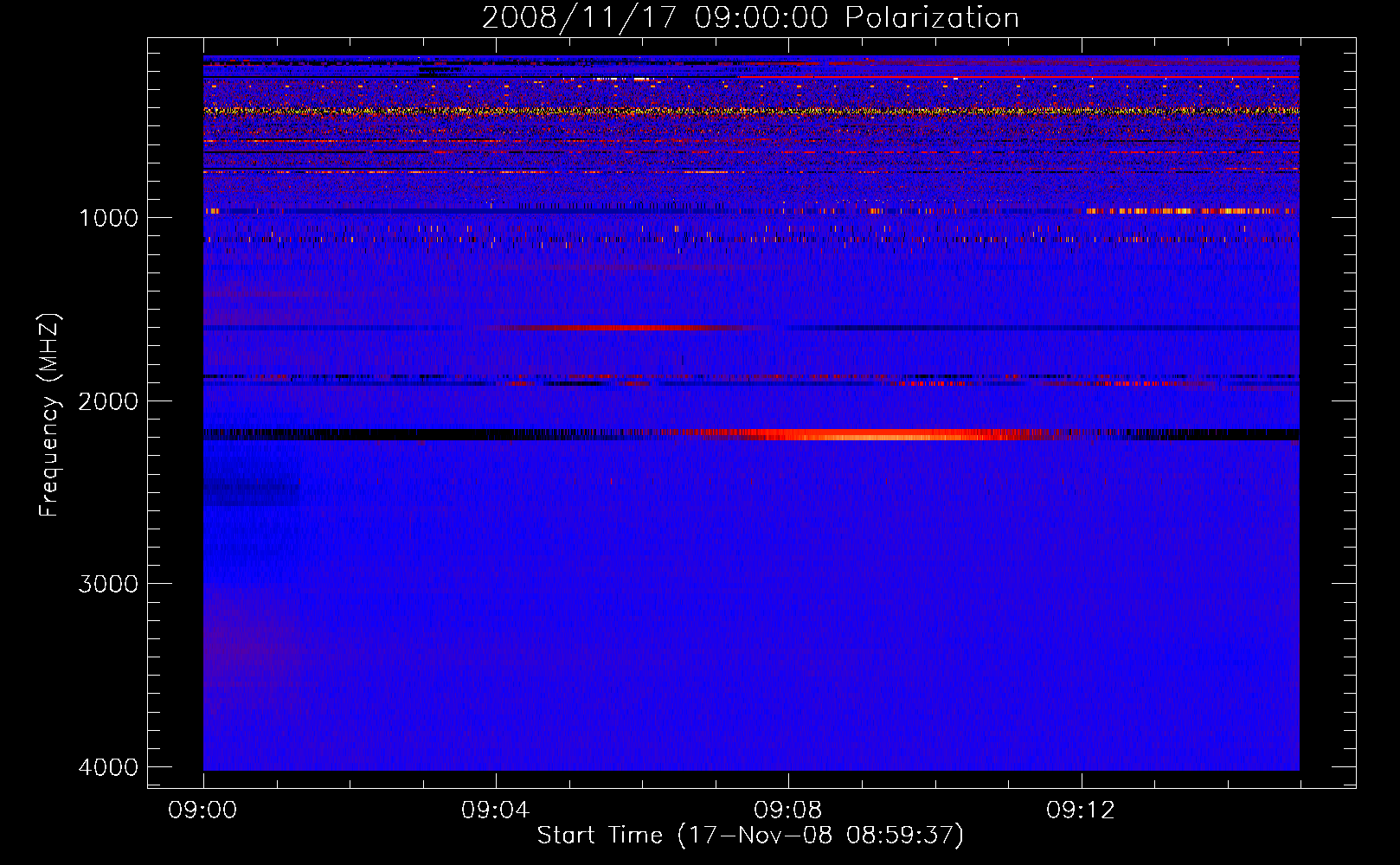The width and height of the screenshot is (1400, 865).
Task: Click the yellow noise band near 400 MHz
Action: [751, 111]
